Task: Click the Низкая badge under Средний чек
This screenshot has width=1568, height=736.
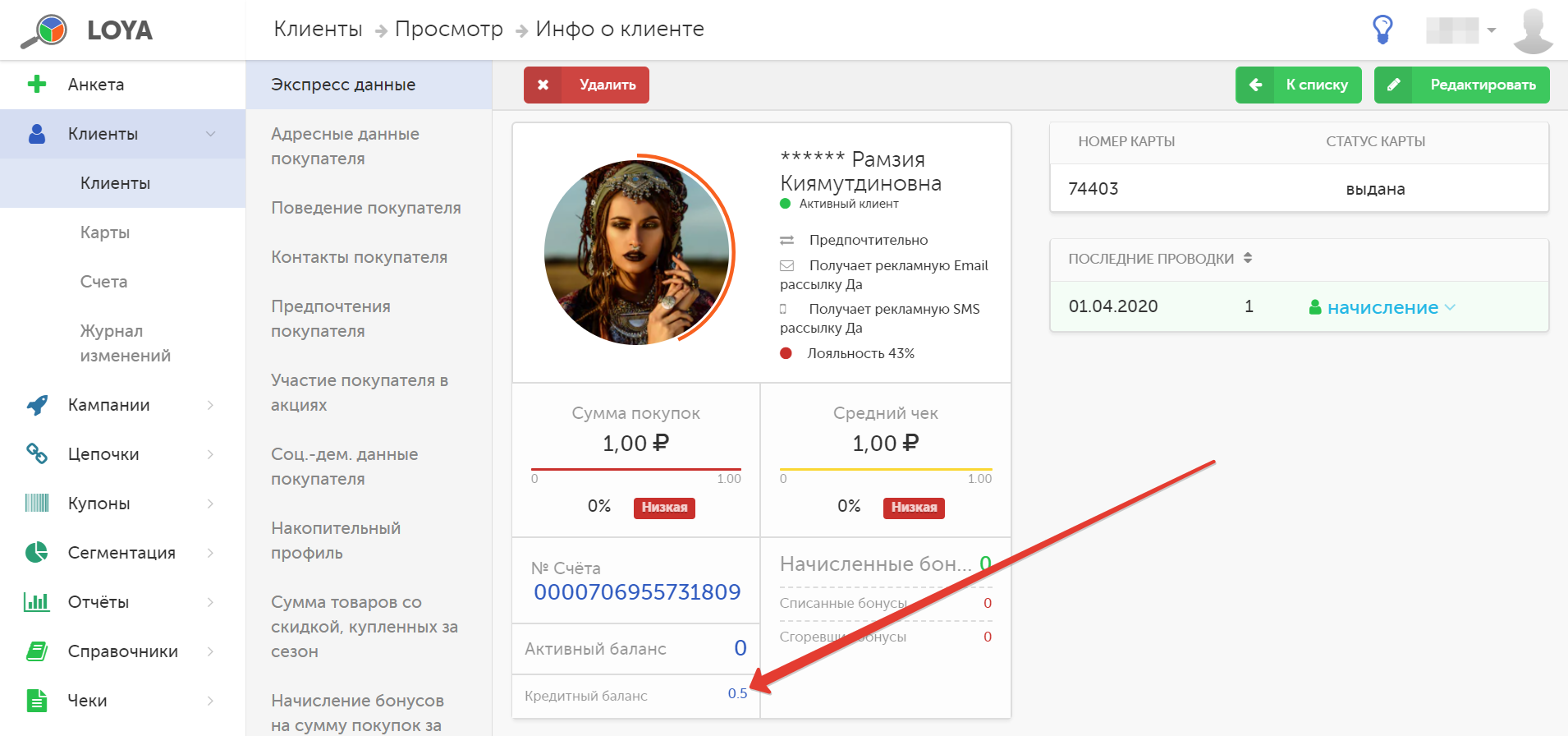Action: coord(914,508)
